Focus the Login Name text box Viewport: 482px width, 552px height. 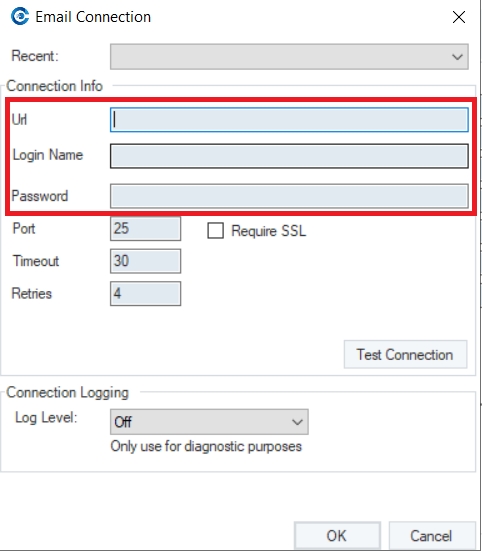point(289,156)
